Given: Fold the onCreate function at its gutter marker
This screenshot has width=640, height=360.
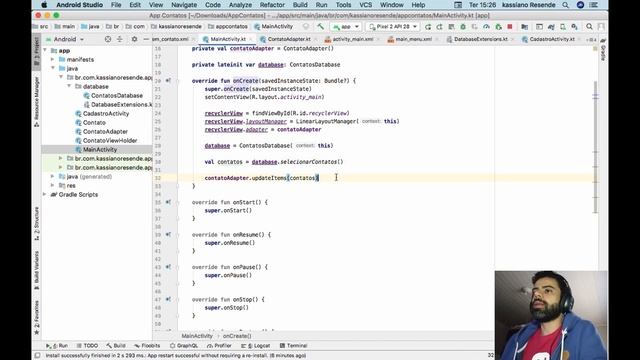Looking at the screenshot, I should 178,81.
